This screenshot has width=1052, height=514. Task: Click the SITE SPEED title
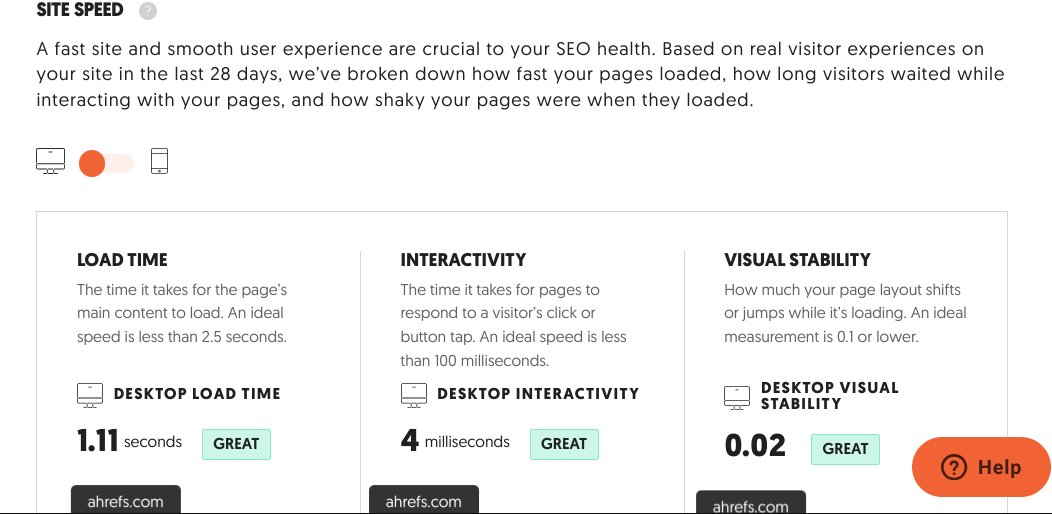pos(80,10)
